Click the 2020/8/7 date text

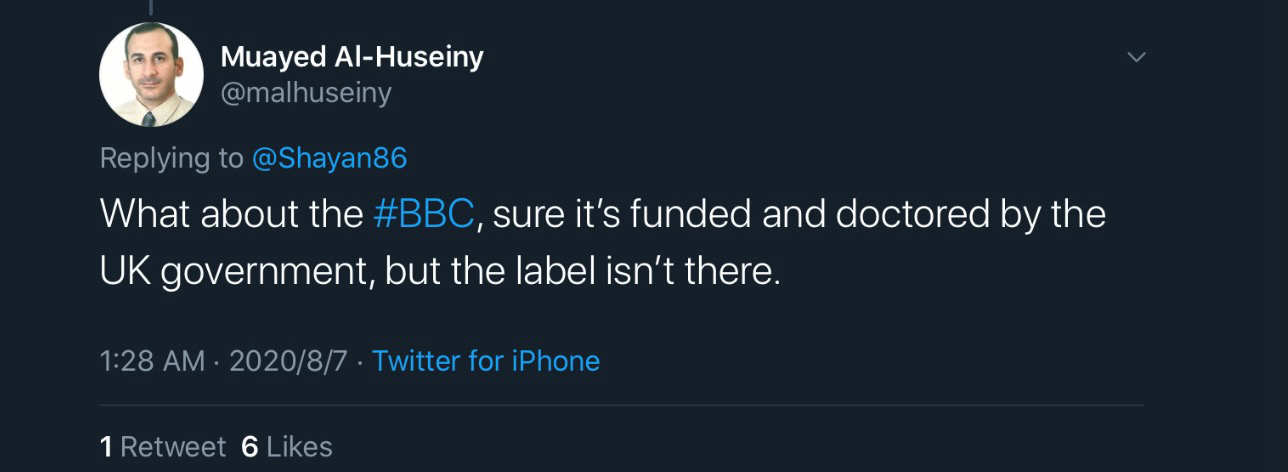click(x=288, y=361)
